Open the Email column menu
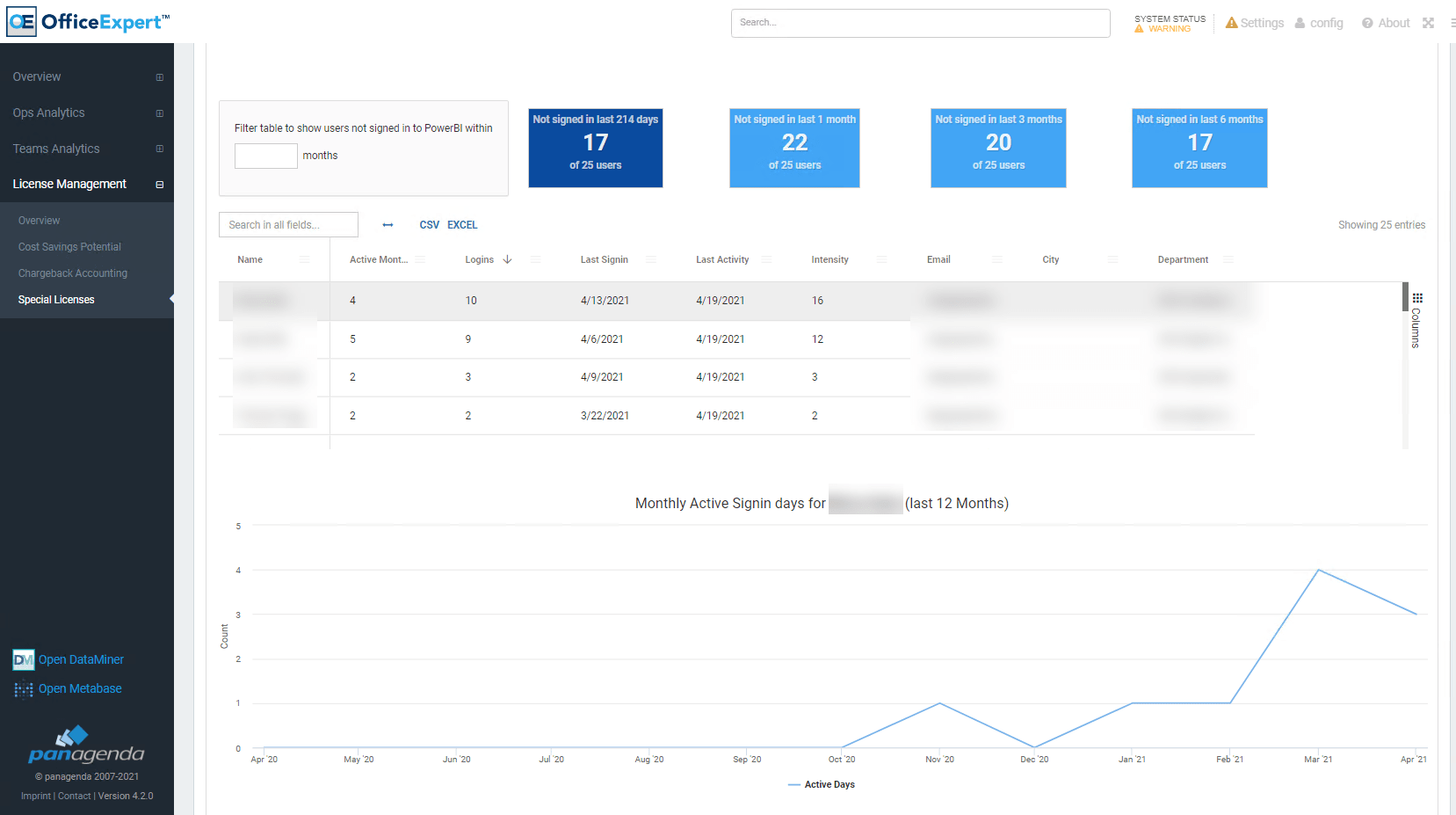 pos(996,259)
